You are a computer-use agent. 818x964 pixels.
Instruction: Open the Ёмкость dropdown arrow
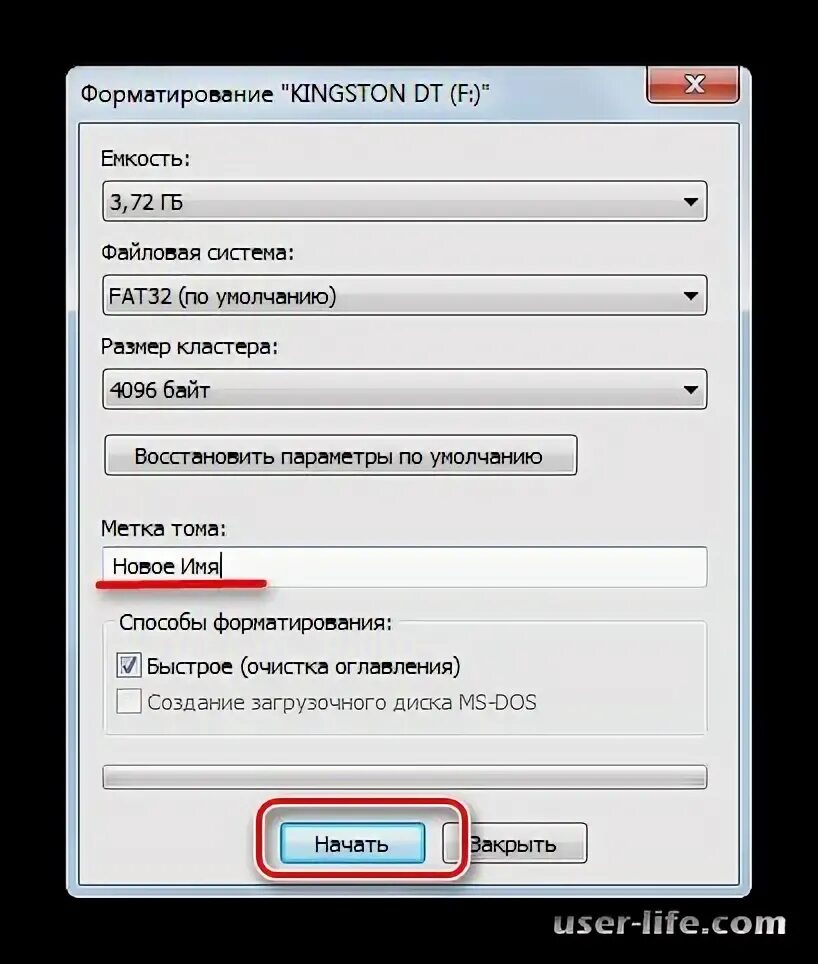pos(690,202)
